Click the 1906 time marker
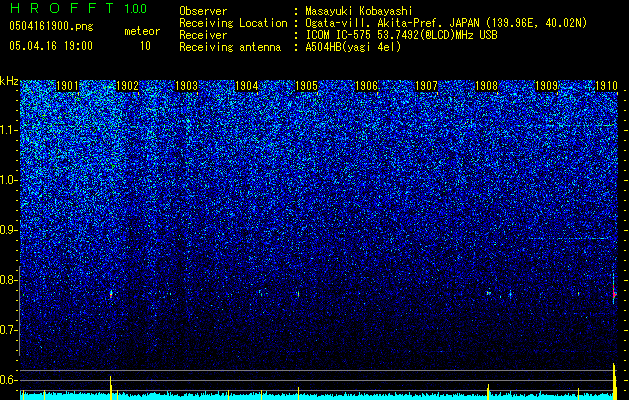Screen dimensions: 629x400 point(367,86)
